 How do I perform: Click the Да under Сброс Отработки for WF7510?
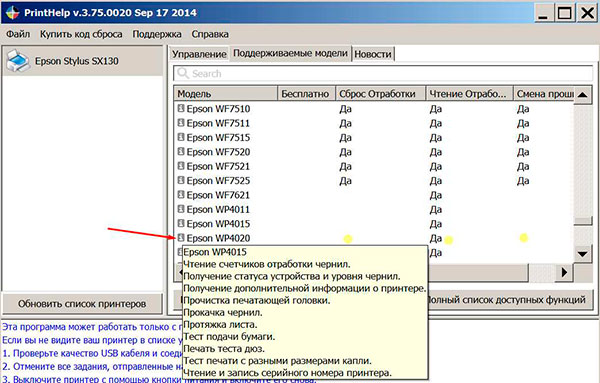(x=345, y=109)
